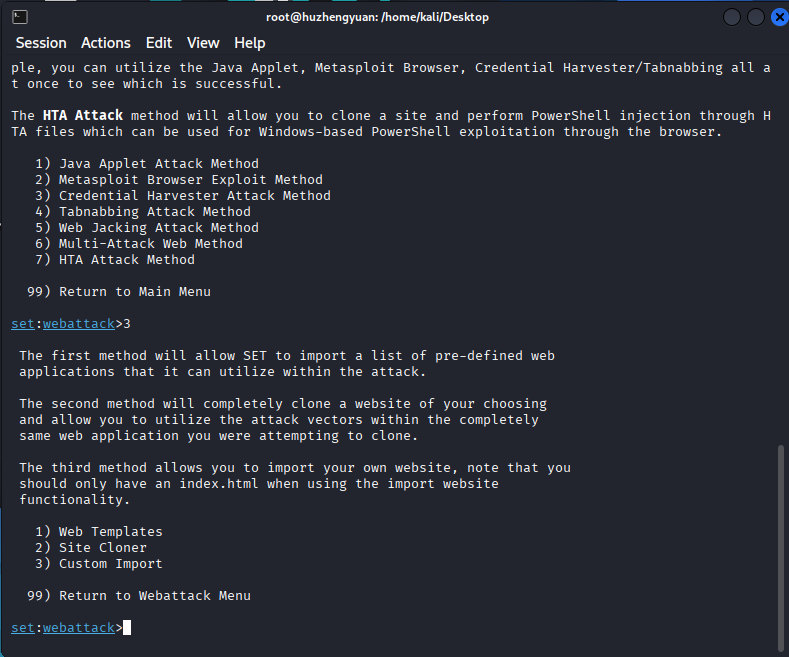This screenshot has height=657, width=789.
Task: Open the View menu
Action: click(x=203, y=43)
